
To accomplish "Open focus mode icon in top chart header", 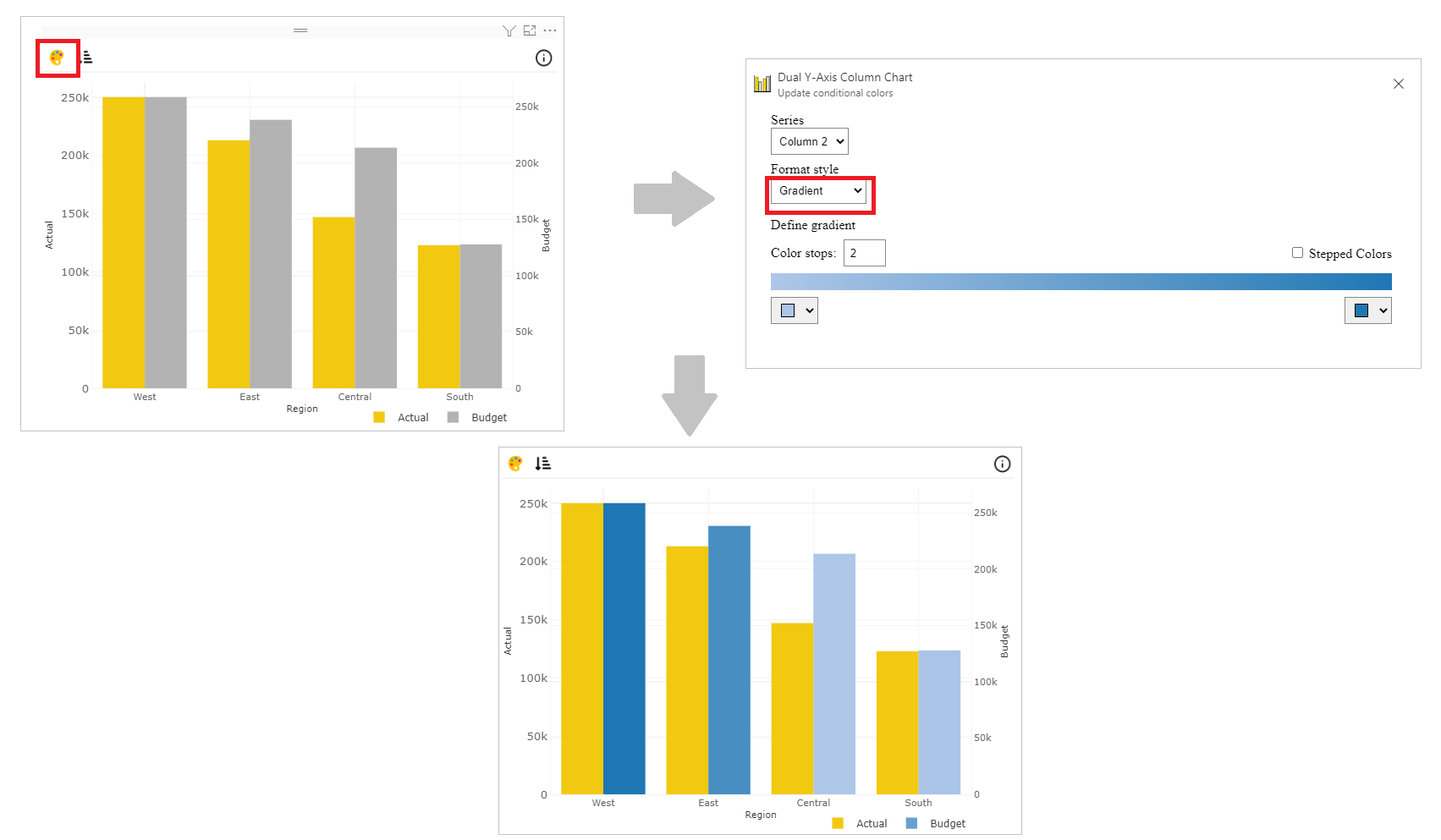I will (x=530, y=30).
